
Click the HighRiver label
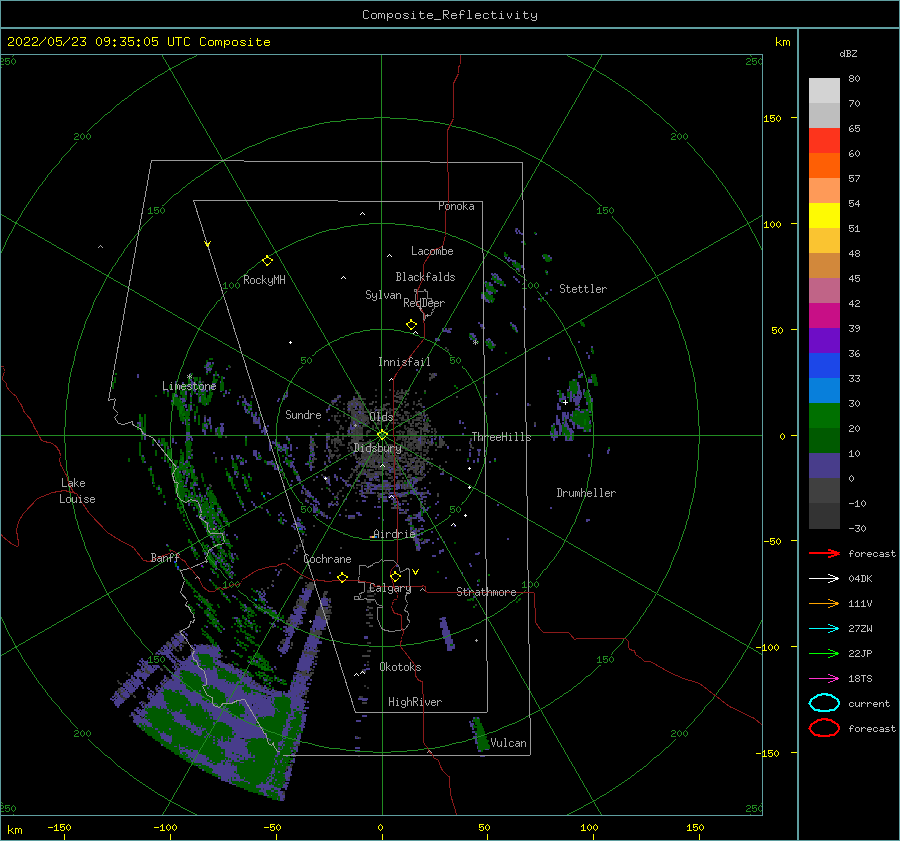415,702
